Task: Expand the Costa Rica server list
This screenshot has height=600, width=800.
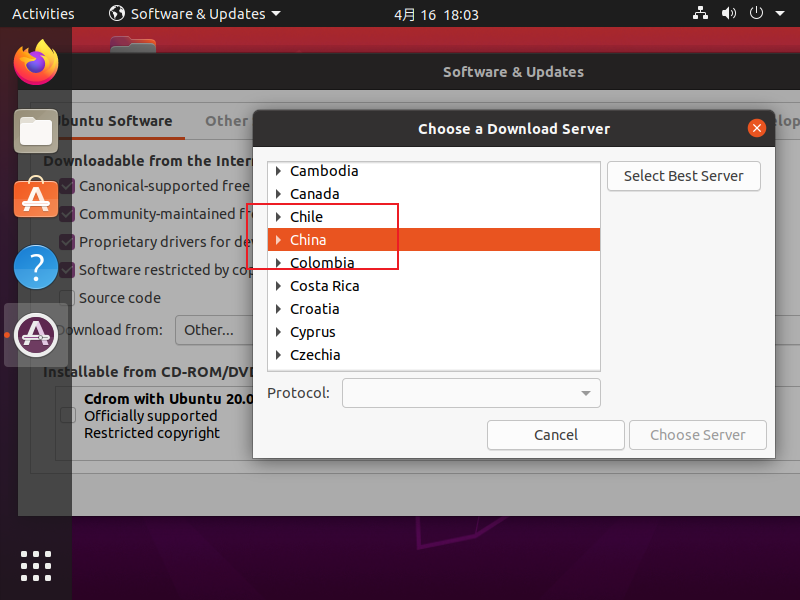Action: (x=278, y=286)
